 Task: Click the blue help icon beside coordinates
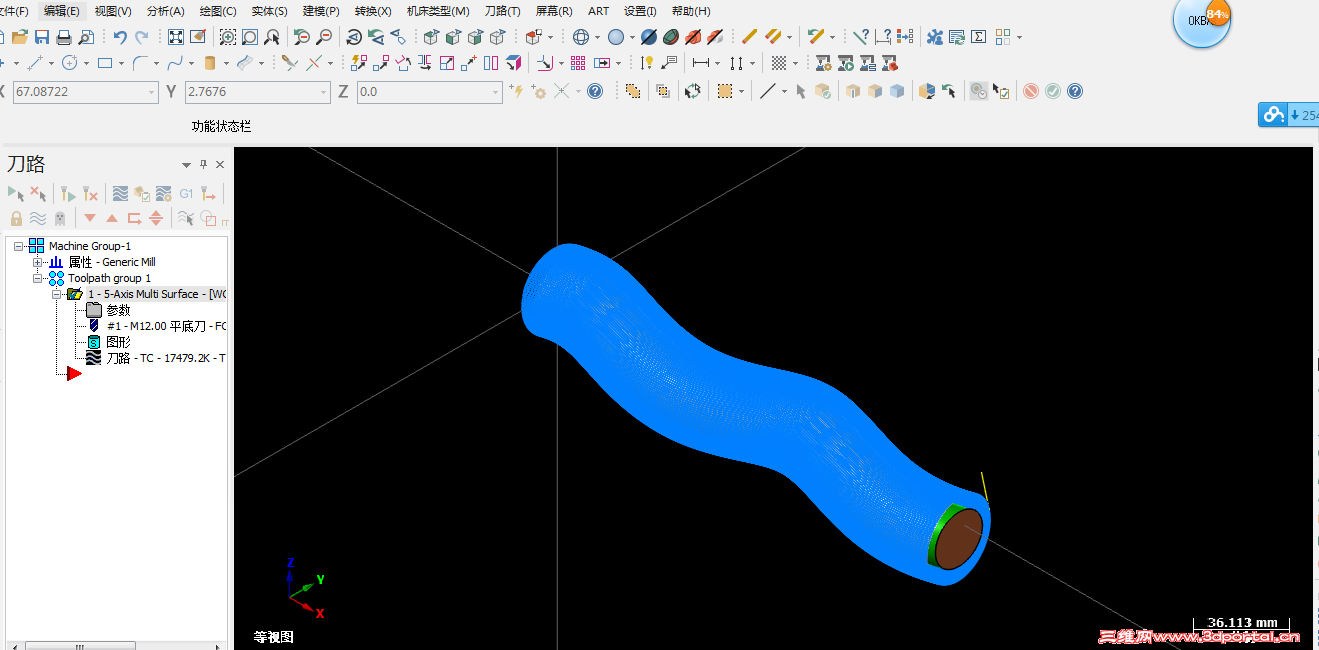[595, 91]
